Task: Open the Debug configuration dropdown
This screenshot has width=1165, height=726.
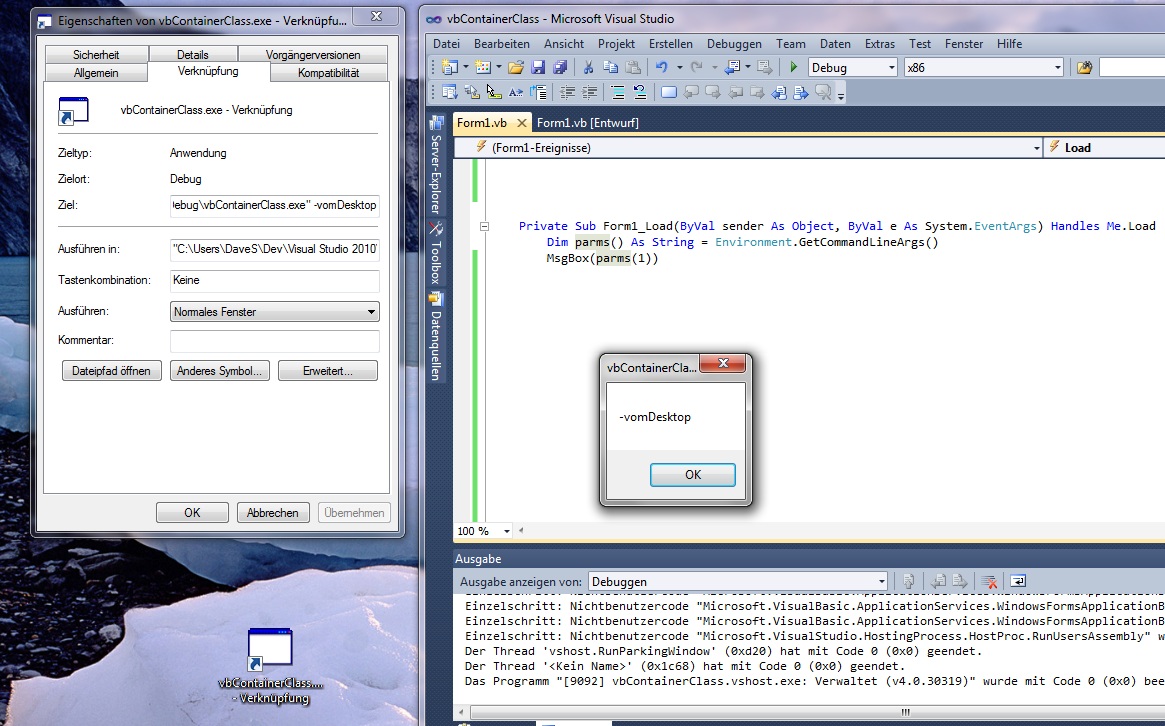Action: pos(852,67)
